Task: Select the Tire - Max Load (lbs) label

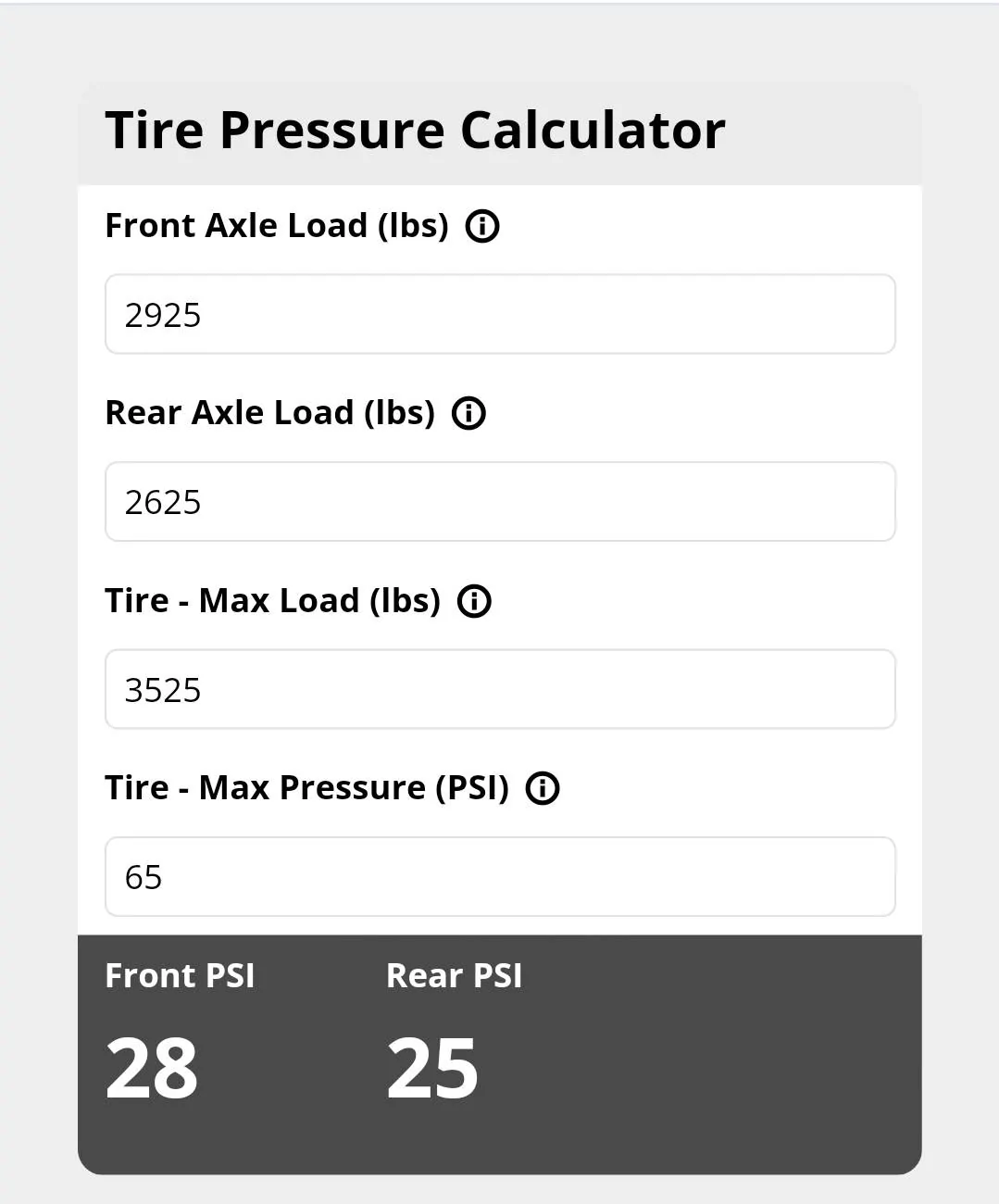Action: (x=273, y=601)
